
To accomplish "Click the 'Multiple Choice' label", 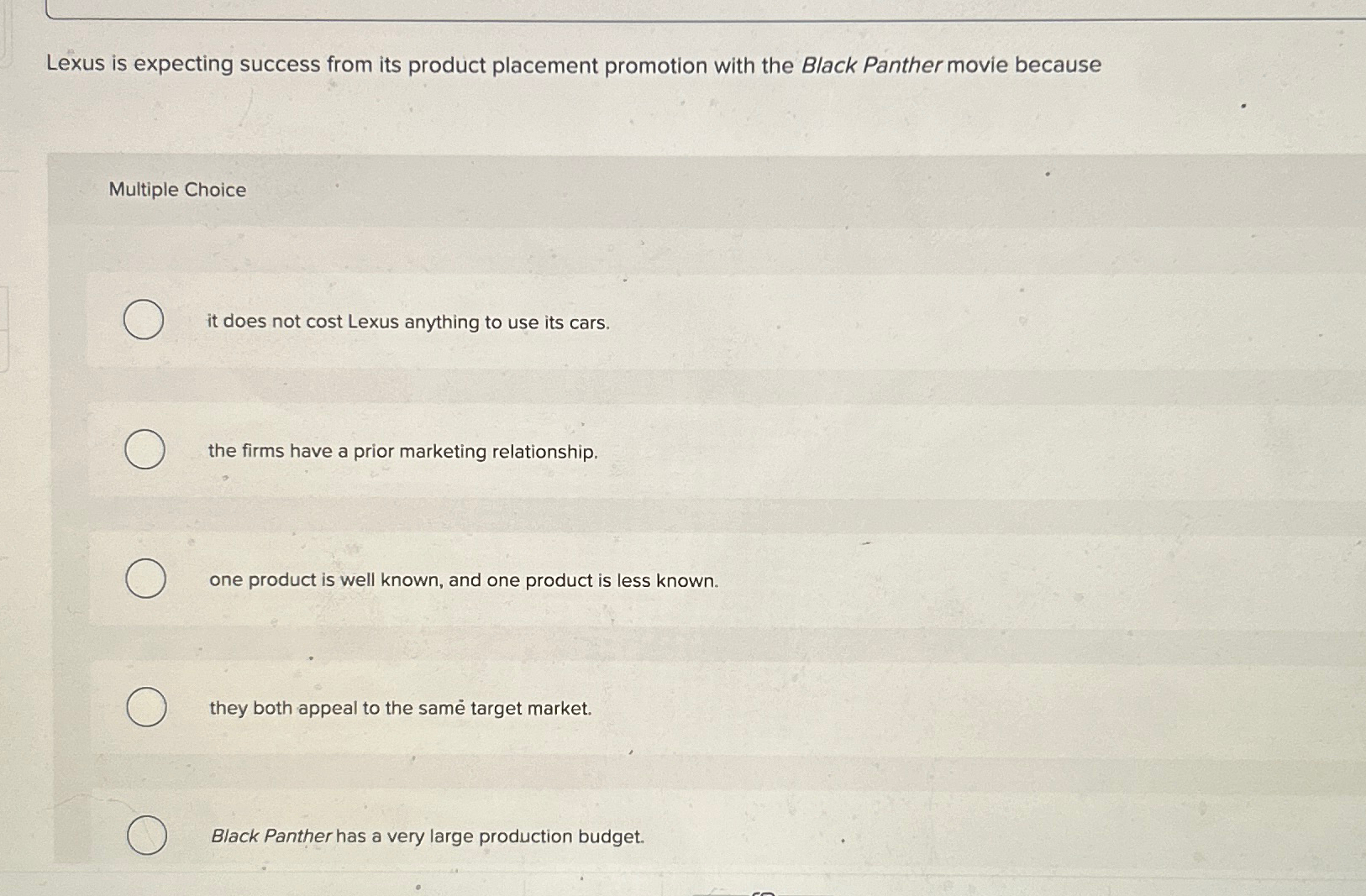I will pos(177,190).
